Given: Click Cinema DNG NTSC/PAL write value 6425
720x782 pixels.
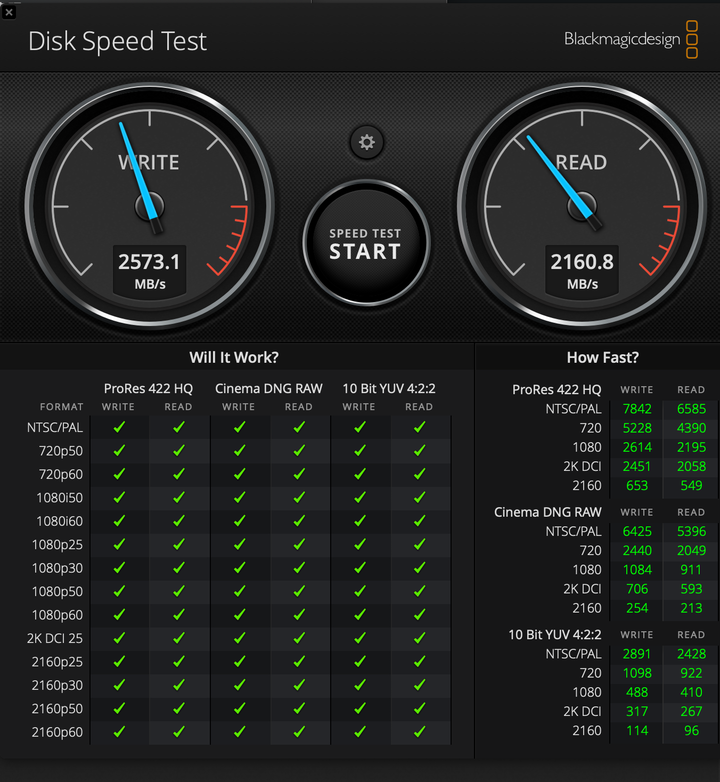Looking at the screenshot, I should pos(637,532).
